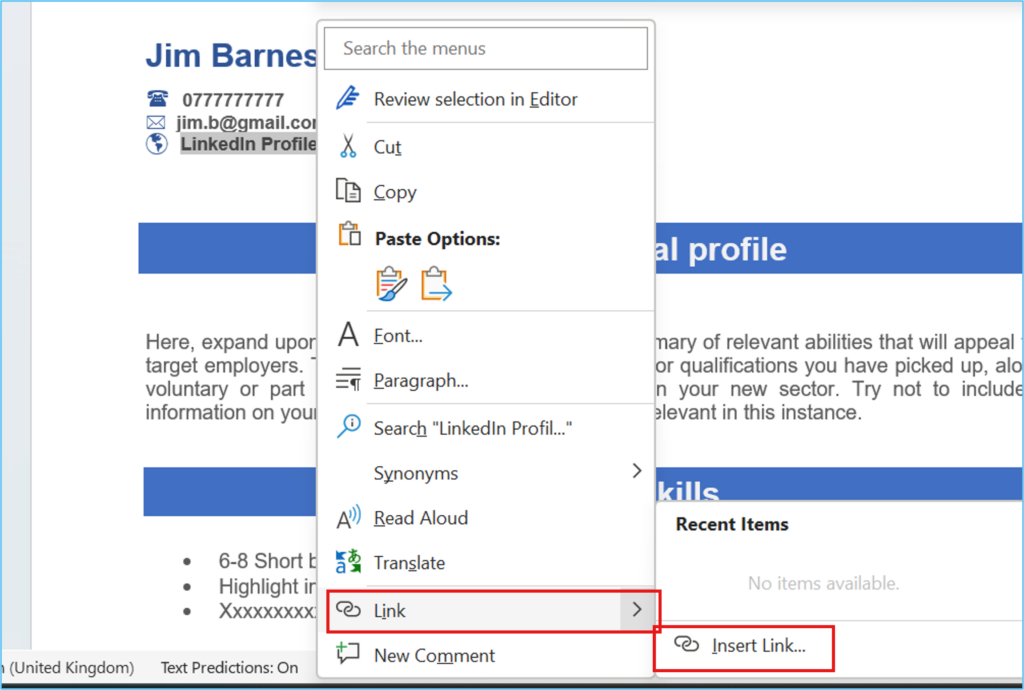Click the (United Kingdom) language indicator

coord(68,667)
